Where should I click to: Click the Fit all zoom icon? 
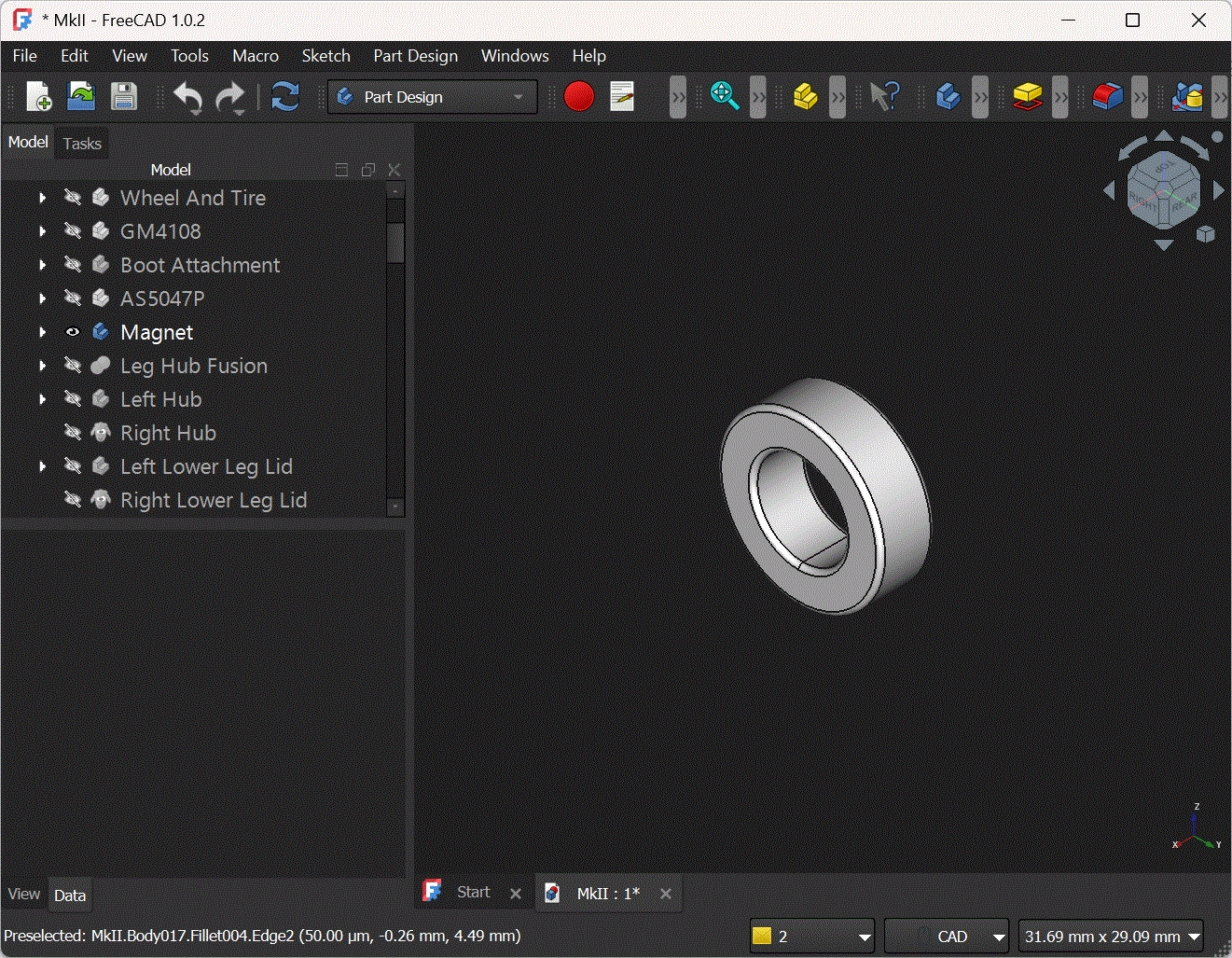724,97
